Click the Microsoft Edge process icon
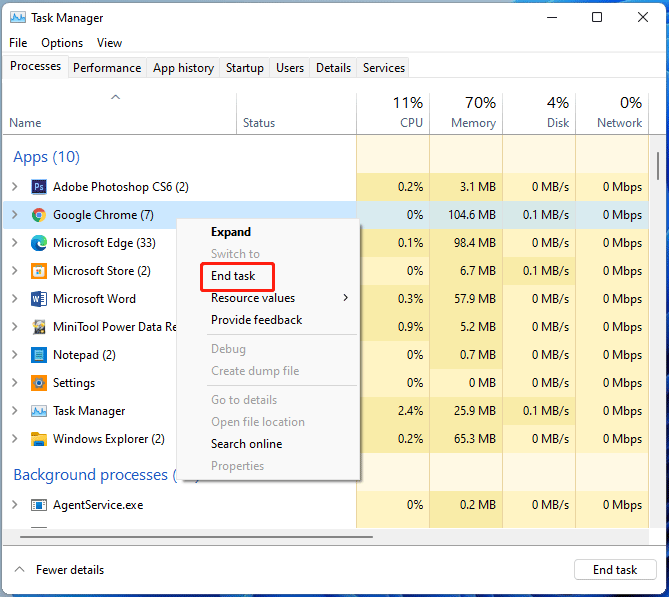669x597 pixels. (x=39, y=243)
